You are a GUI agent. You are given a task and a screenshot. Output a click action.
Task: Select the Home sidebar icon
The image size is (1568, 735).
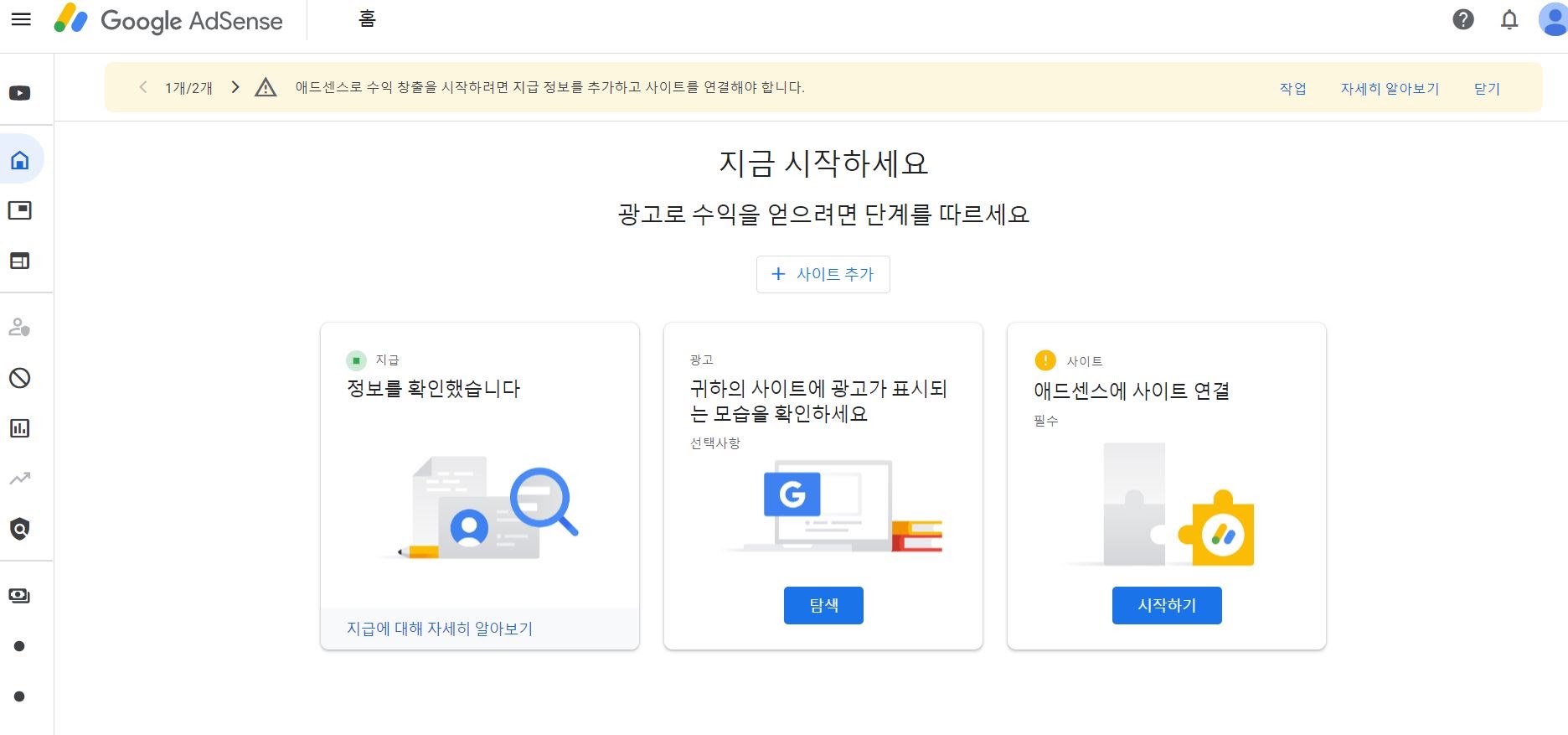(20, 159)
